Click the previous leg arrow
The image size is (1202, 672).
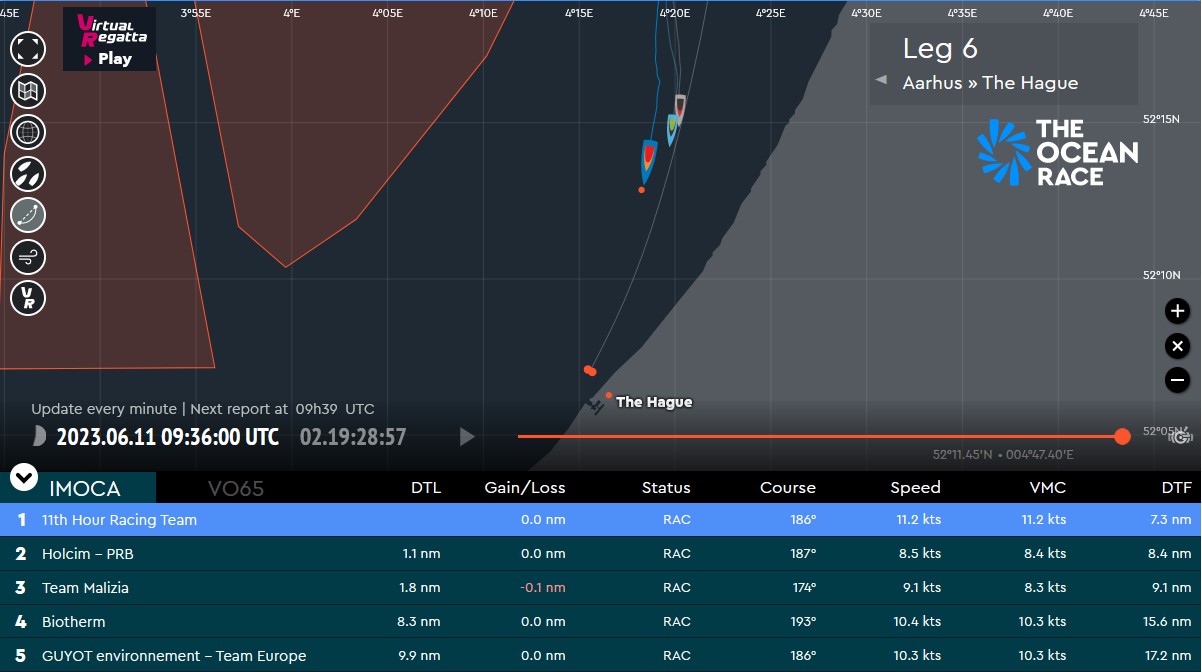tap(881, 80)
